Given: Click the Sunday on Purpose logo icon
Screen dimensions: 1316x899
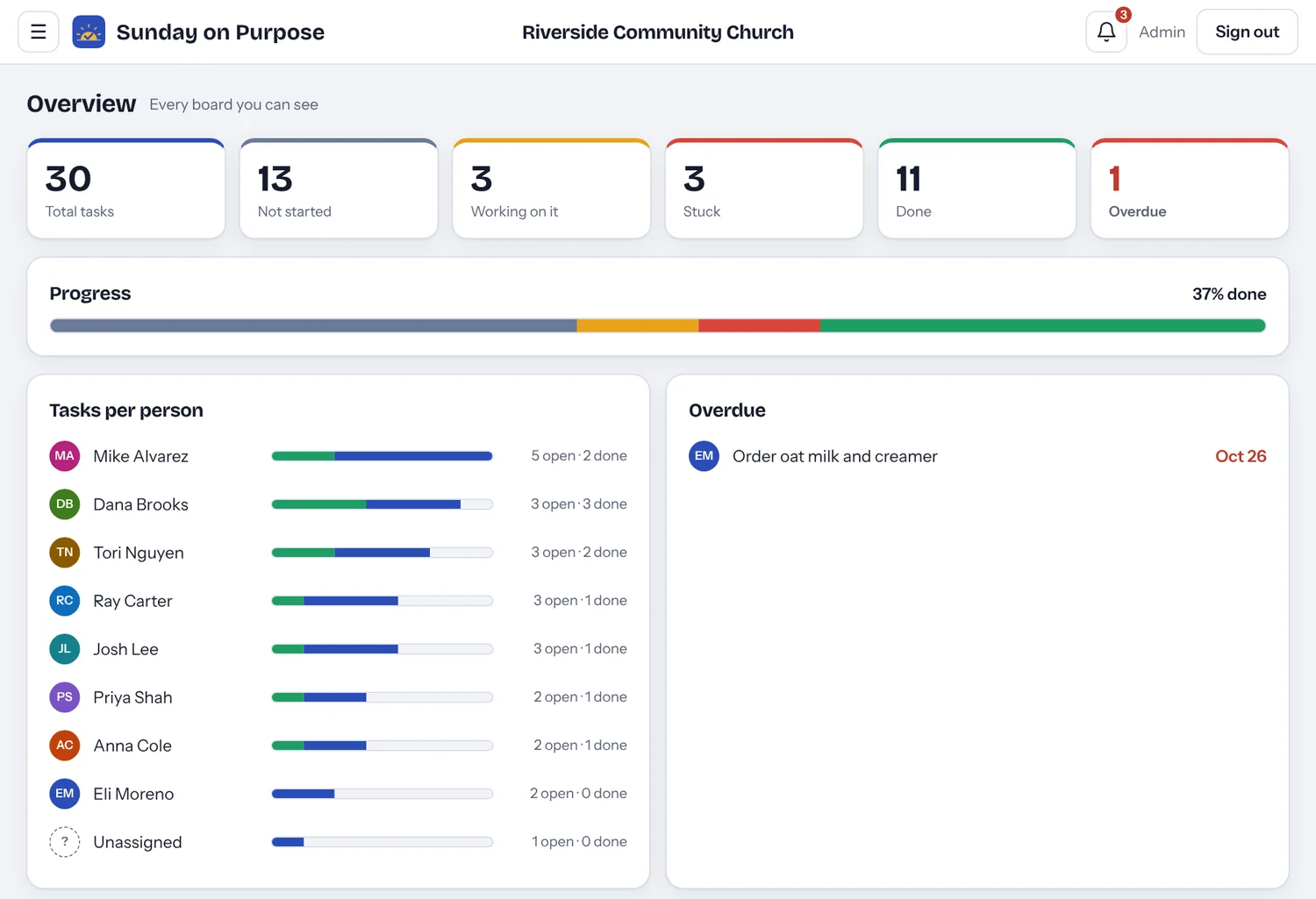Looking at the screenshot, I should pyautogui.click(x=89, y=32).
